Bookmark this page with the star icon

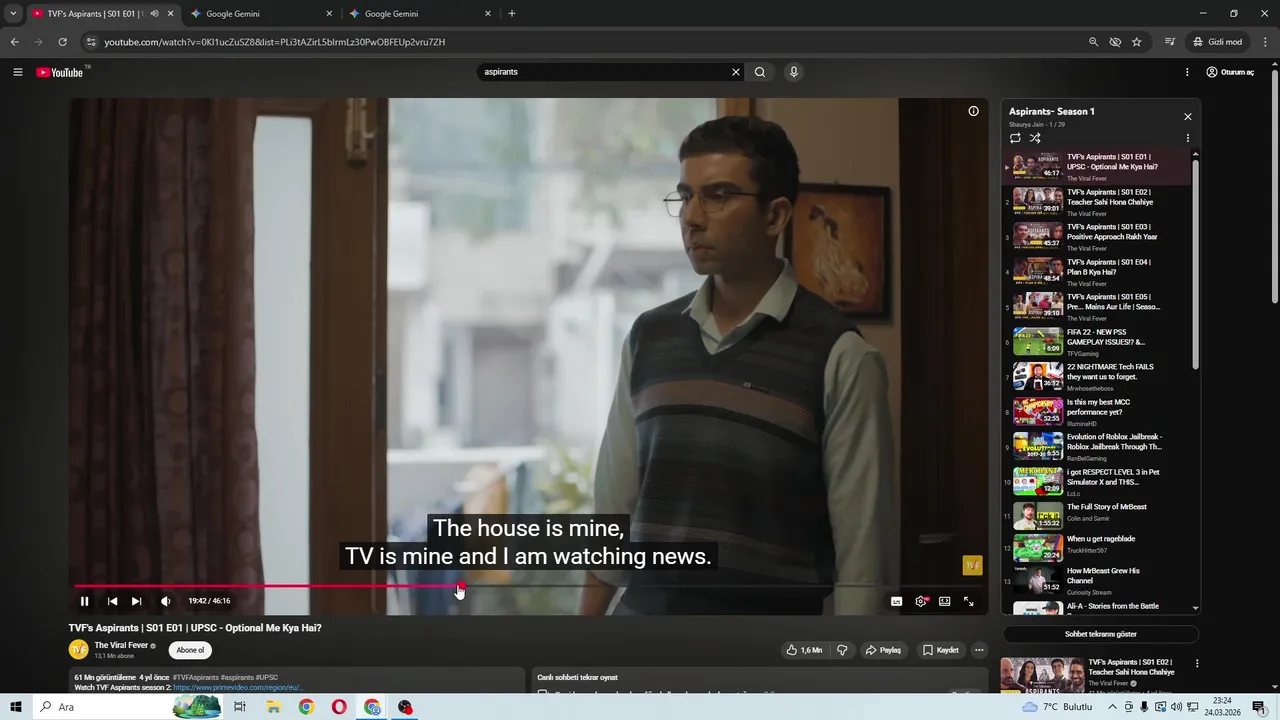coord(1137,42)
